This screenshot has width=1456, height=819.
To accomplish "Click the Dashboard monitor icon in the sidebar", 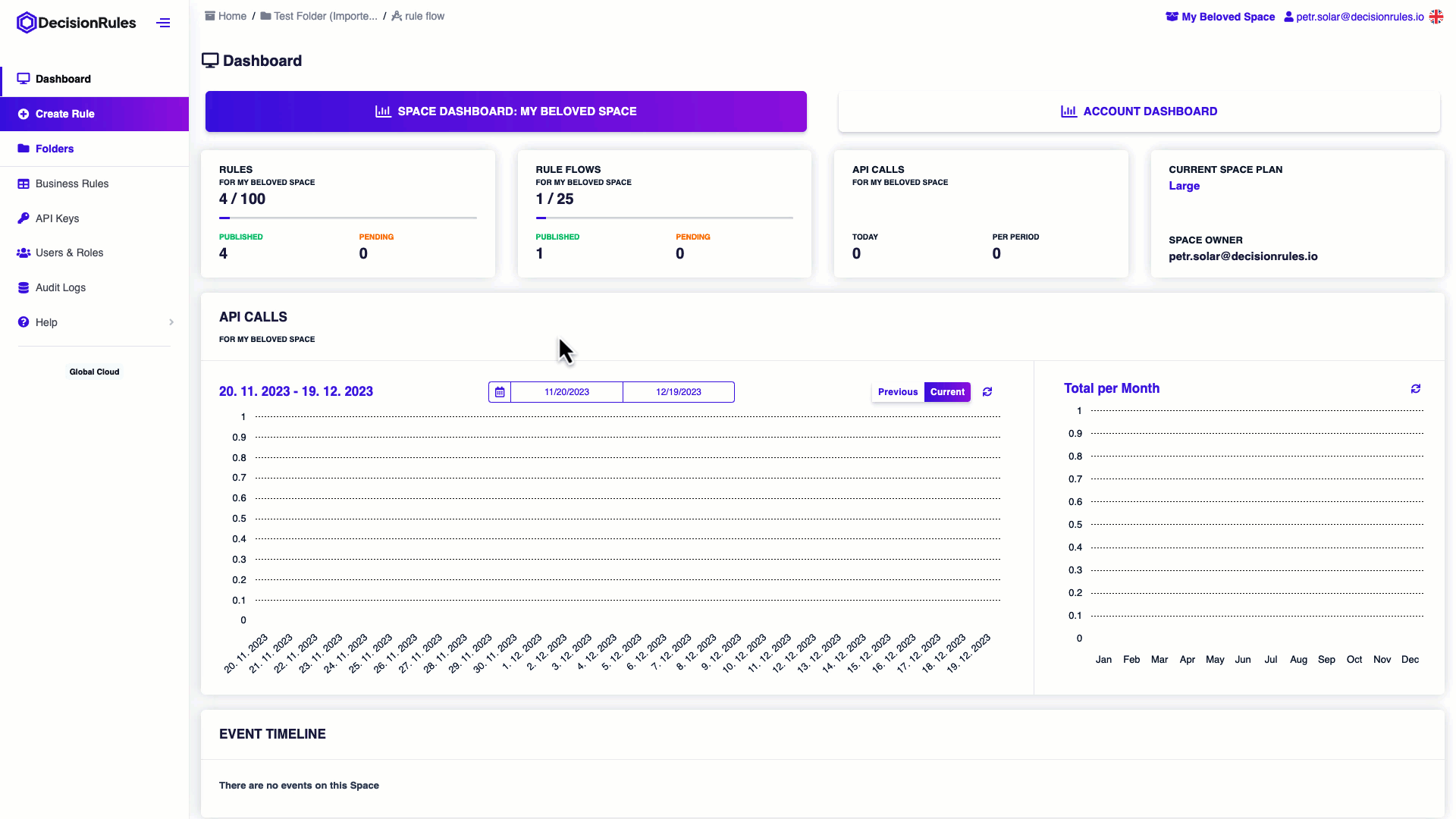I will (24, 79).
